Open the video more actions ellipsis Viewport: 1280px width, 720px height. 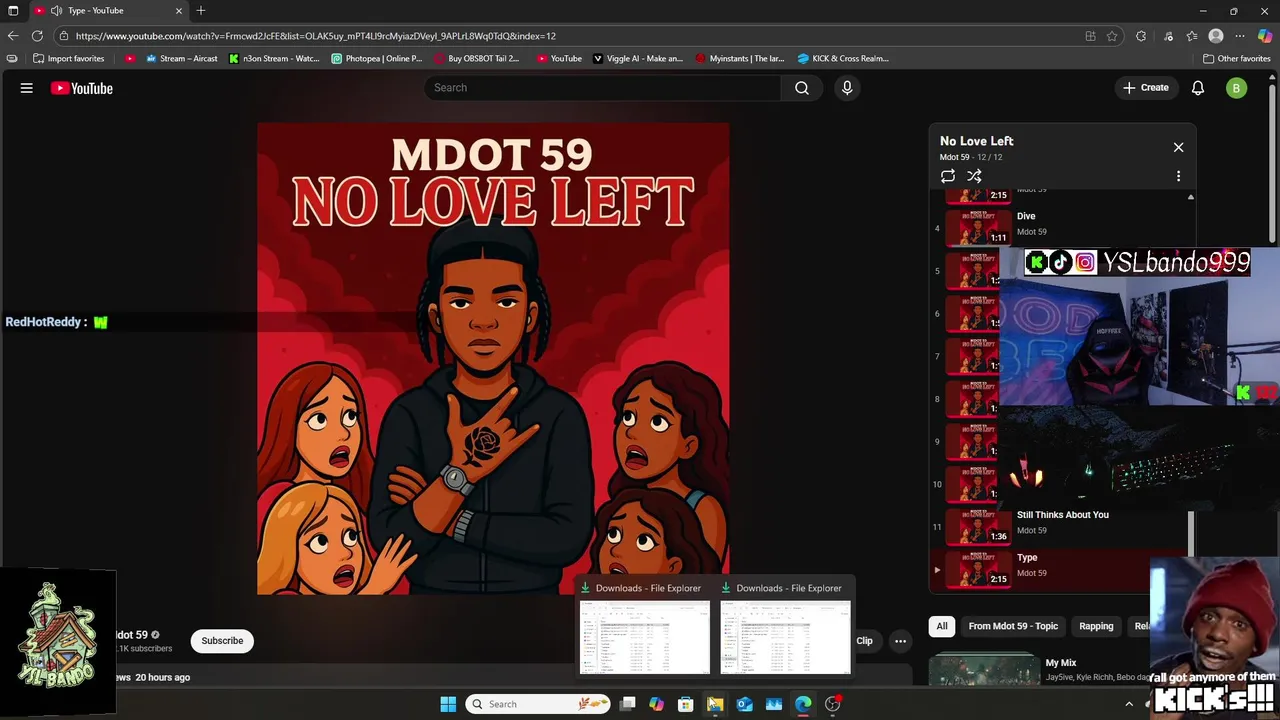tap(900, 641)
